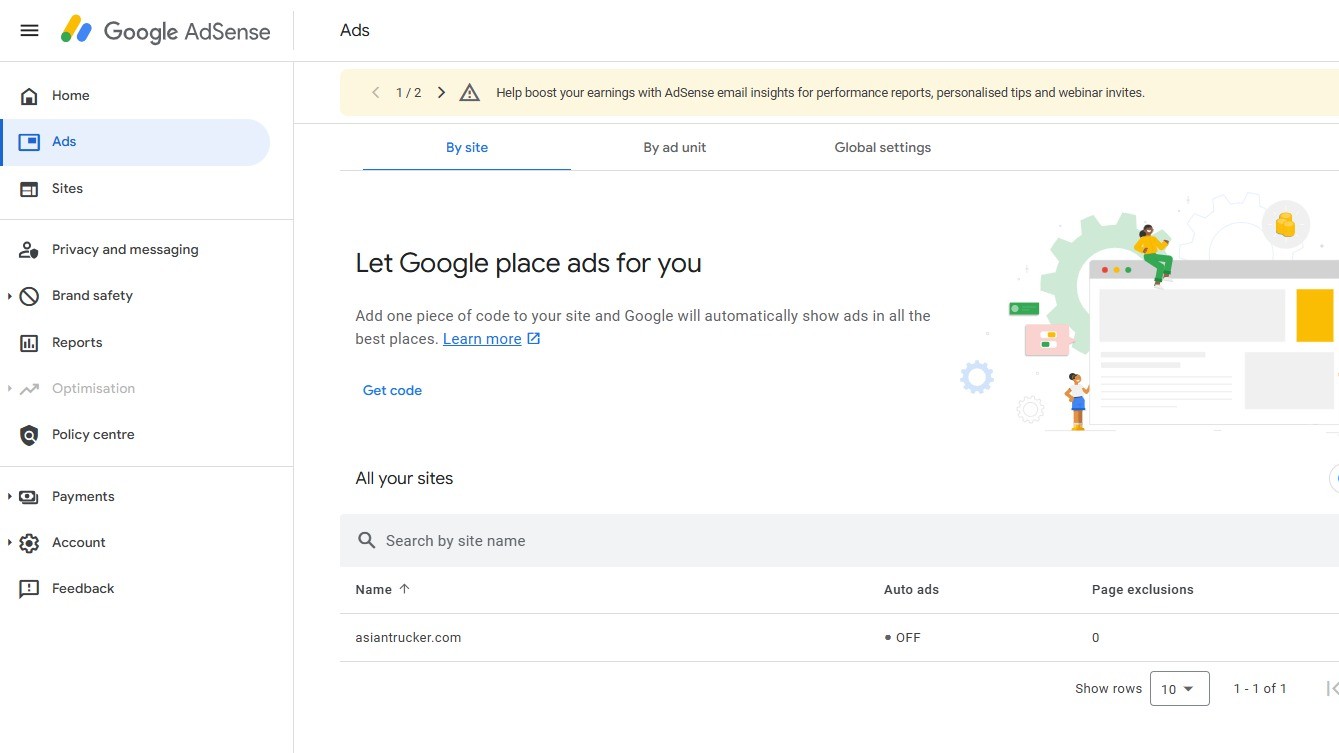The width and height of the screenshot is (1339, 753).
Task: Click the 1 - 1 of 1 pagination text
Action: coord(1260,689)
